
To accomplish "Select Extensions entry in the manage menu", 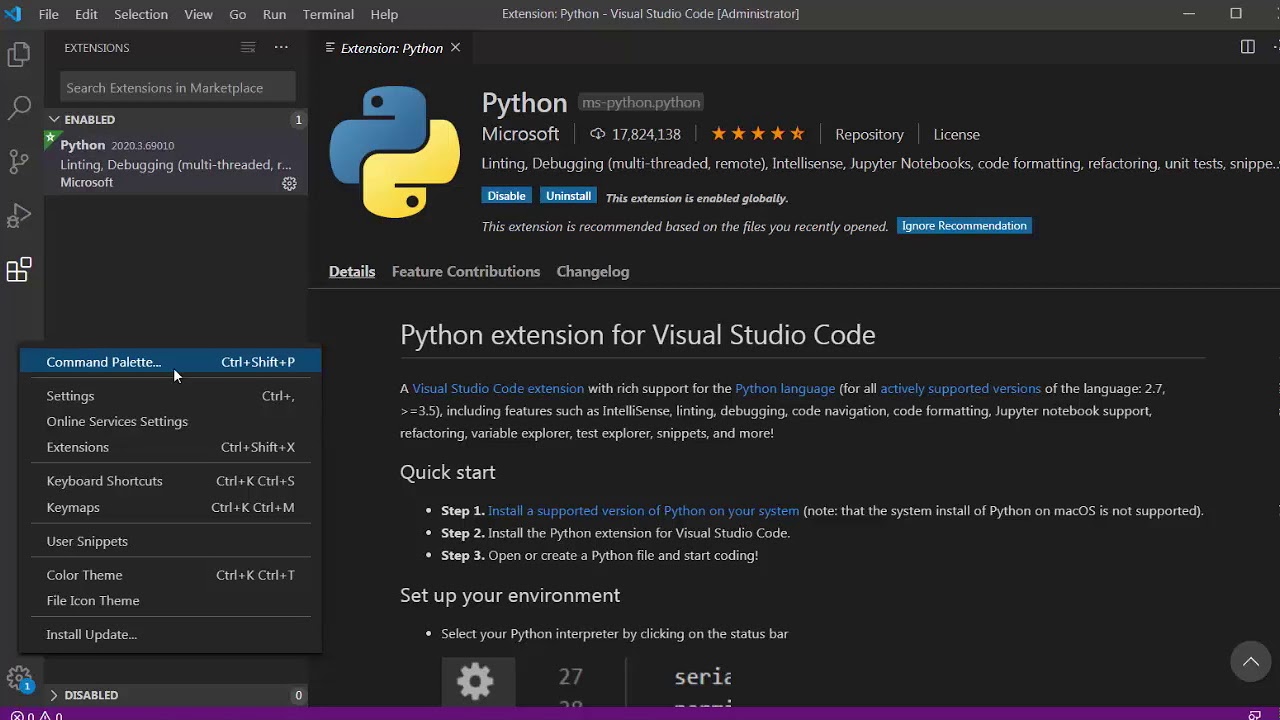I will pos(170,447).
